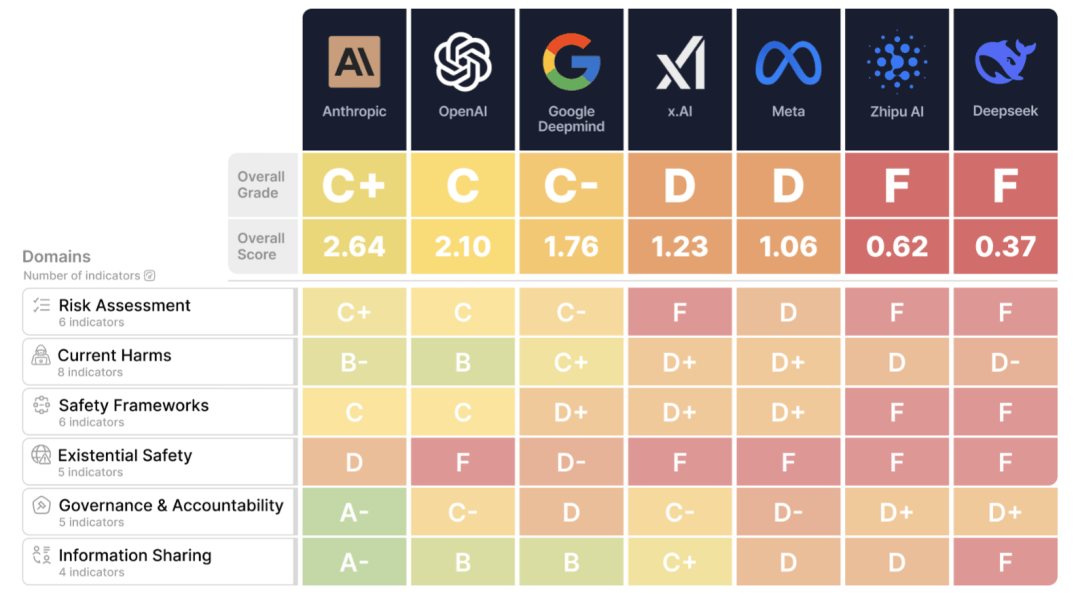
Task: Click the Meta infinity logo
Action: coord(788,63)
